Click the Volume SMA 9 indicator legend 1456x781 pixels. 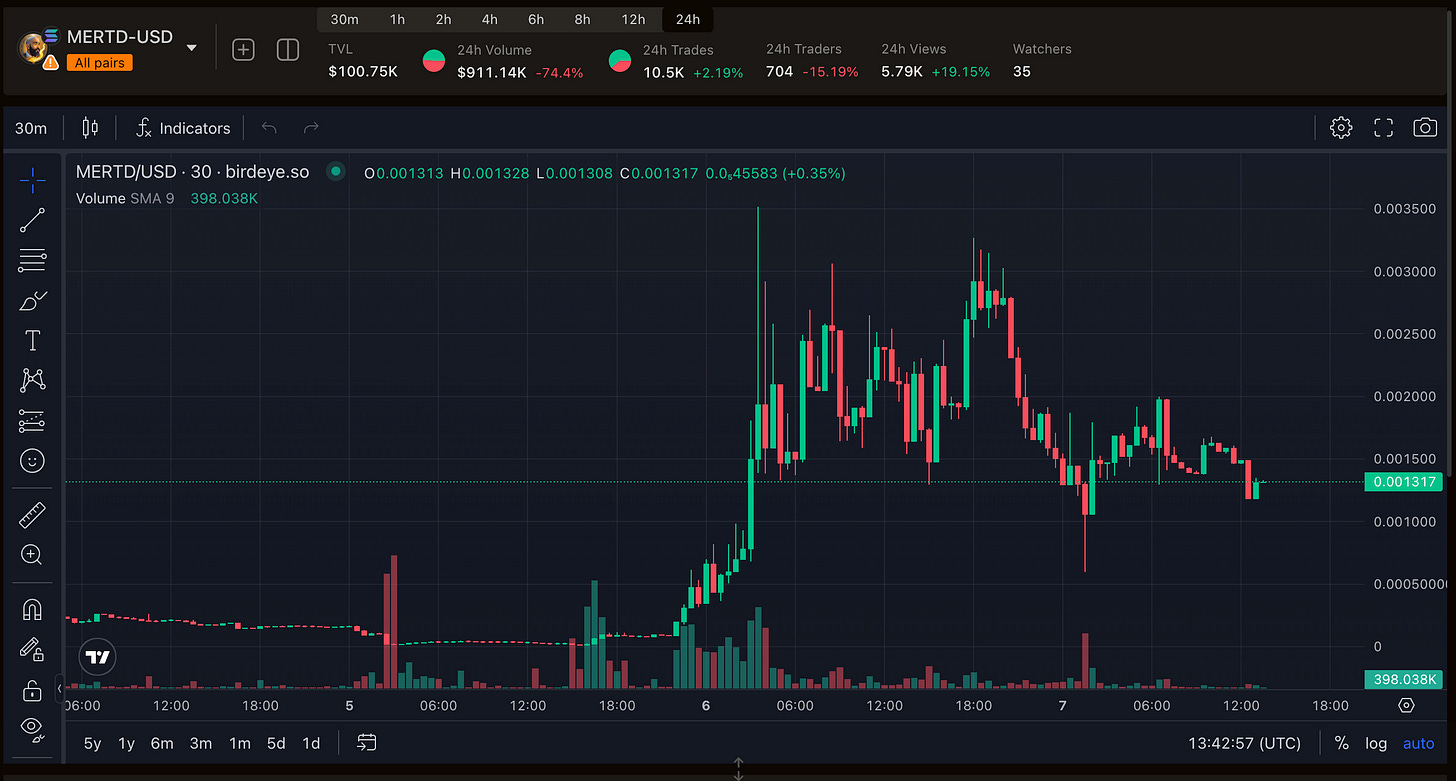125,198
